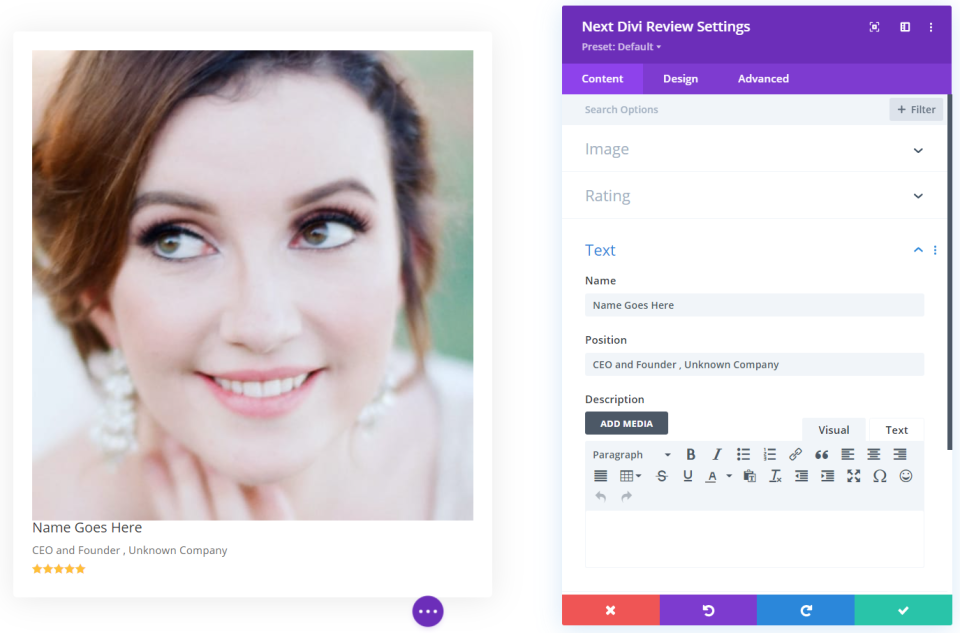The image size is (960, 633).
Task: Switch to the Advanced tab
Action: [x=763, y=78]
